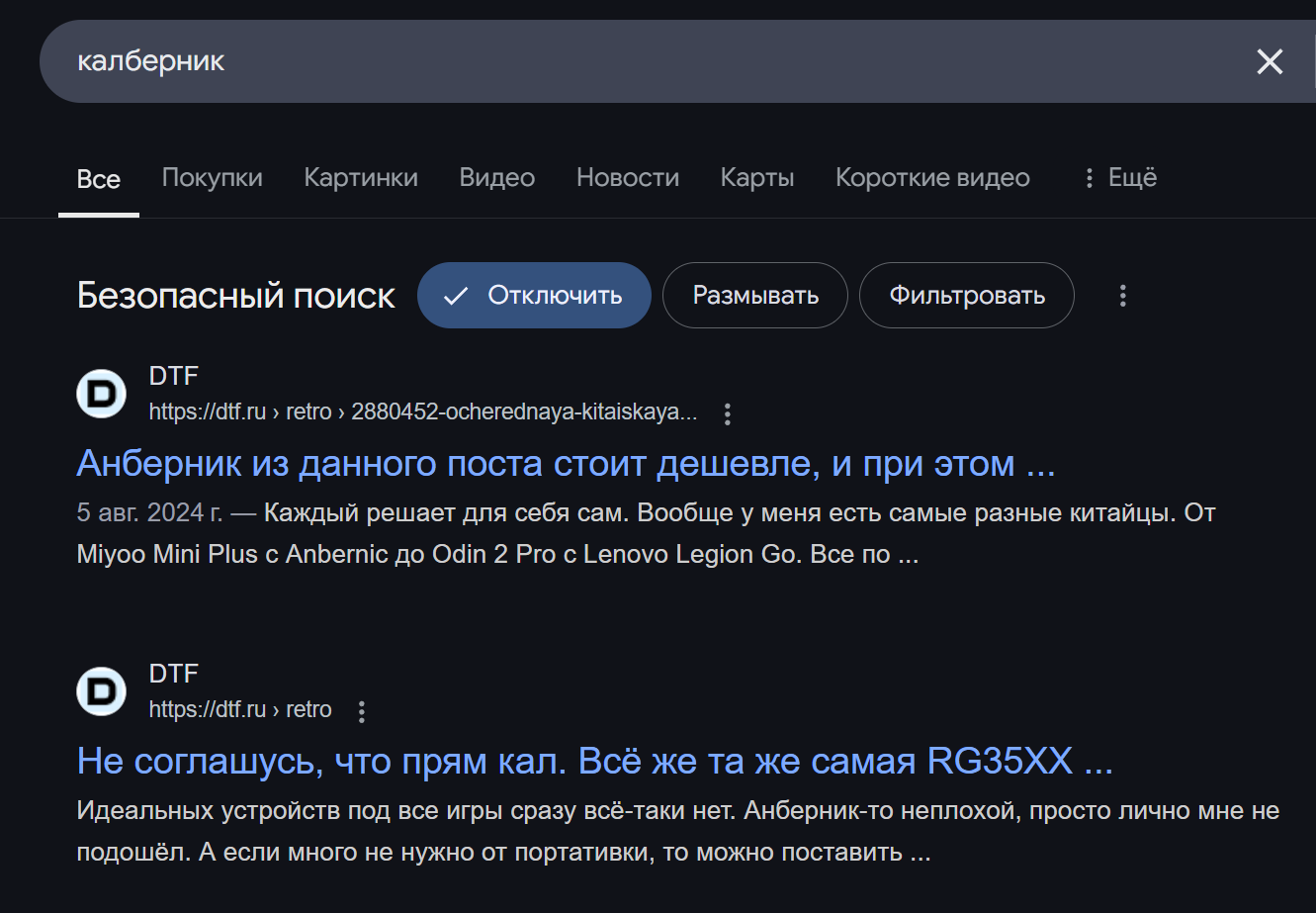Click DTF favicon of second result
The width and height of the screenshot is (1316, 913).
pos(102,691)
